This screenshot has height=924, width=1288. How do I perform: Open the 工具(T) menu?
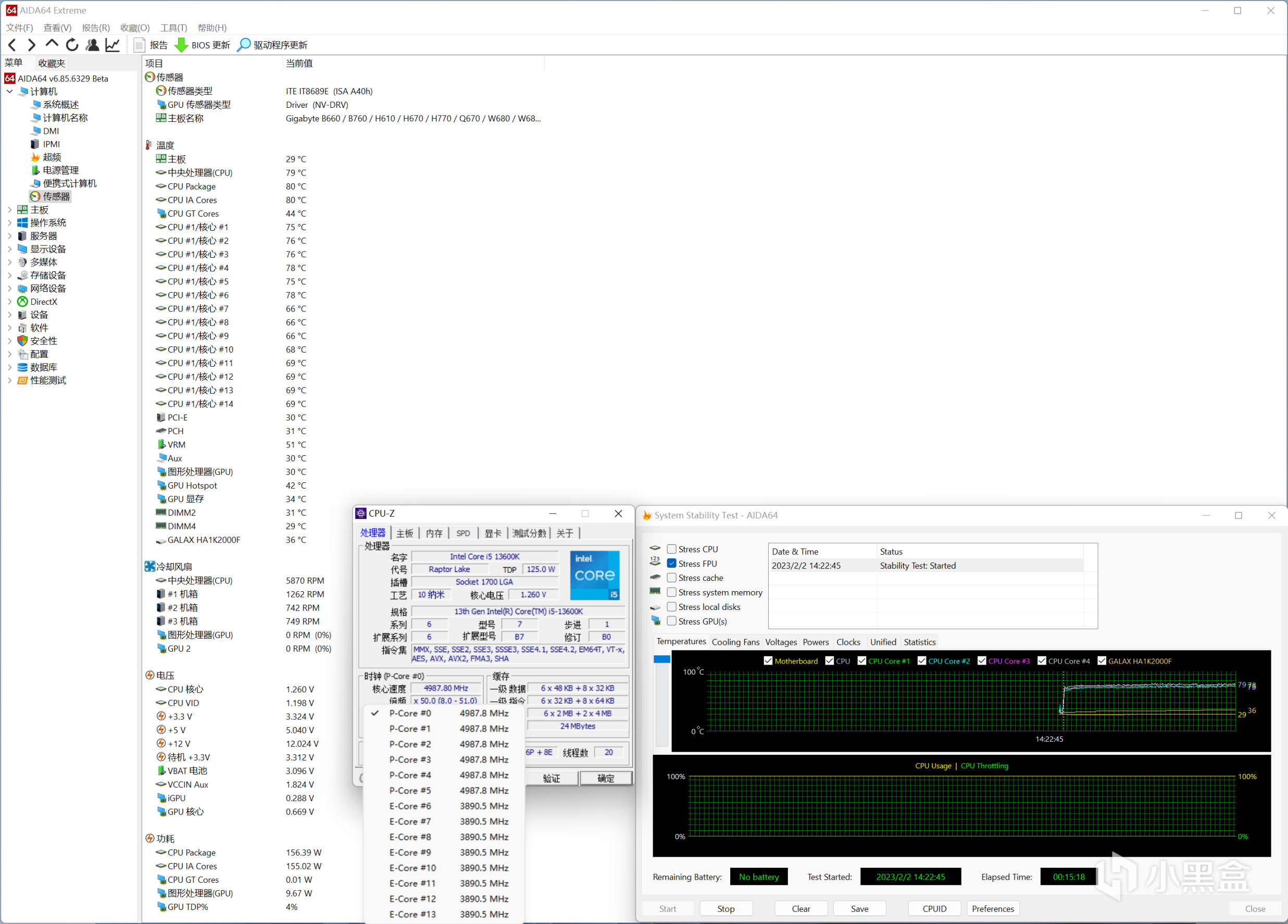(173, 27)
